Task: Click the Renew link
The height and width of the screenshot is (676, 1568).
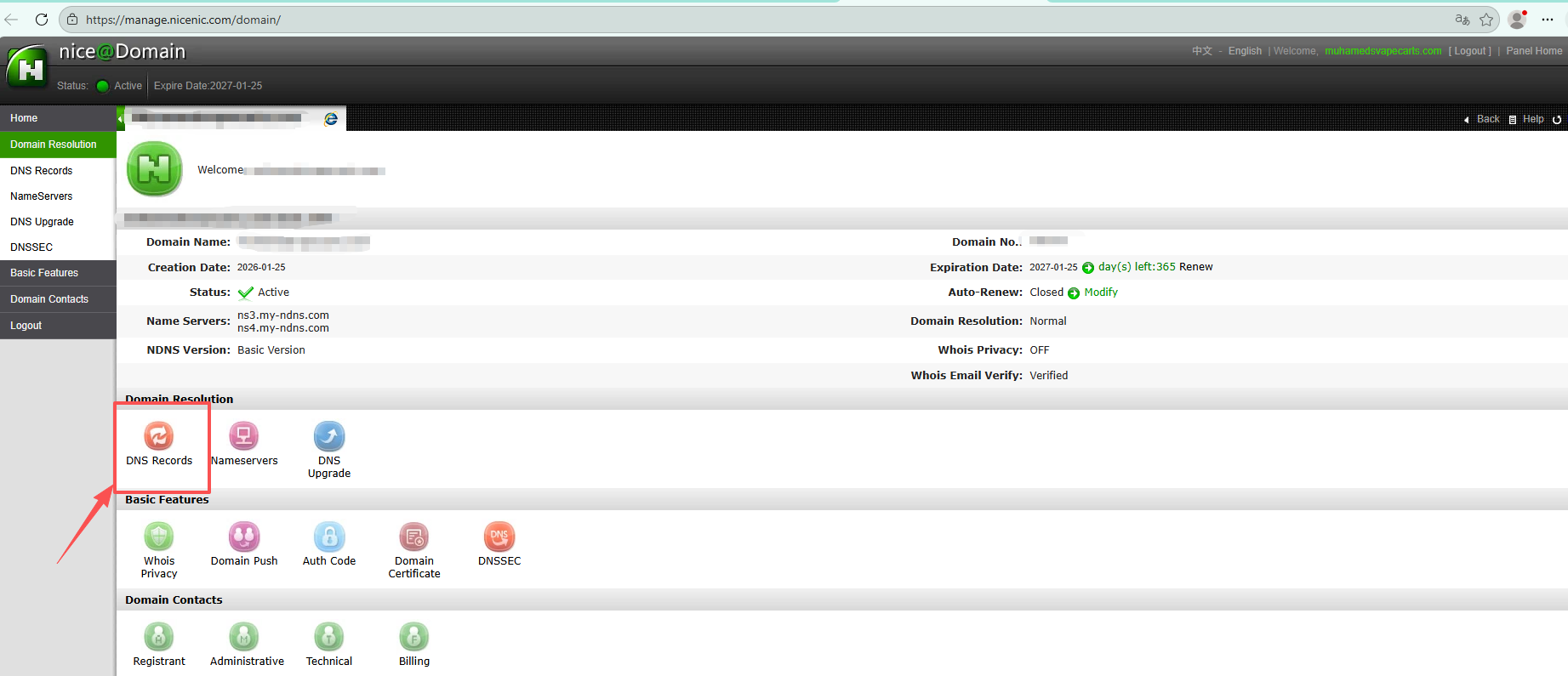Action: pyautogui.click(x=1195, y=267)
